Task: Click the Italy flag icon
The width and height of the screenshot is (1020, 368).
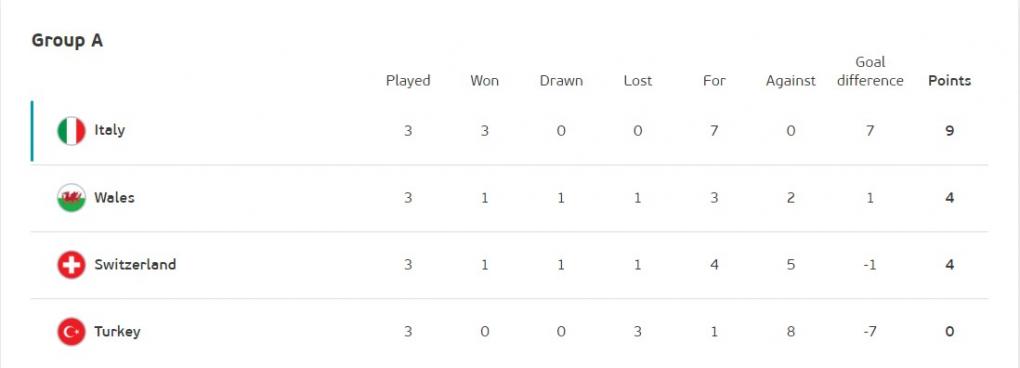Action: click(x=72, y=131)
